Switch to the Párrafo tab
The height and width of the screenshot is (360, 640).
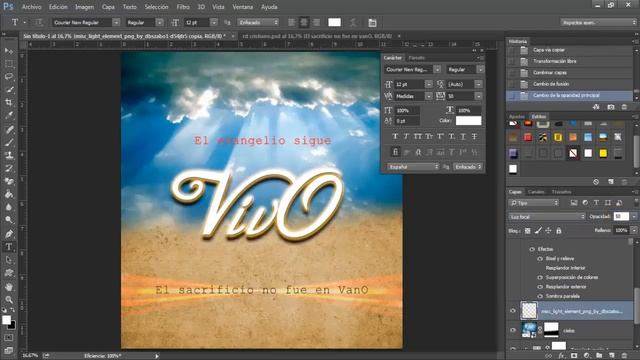[x=417, y=58]
